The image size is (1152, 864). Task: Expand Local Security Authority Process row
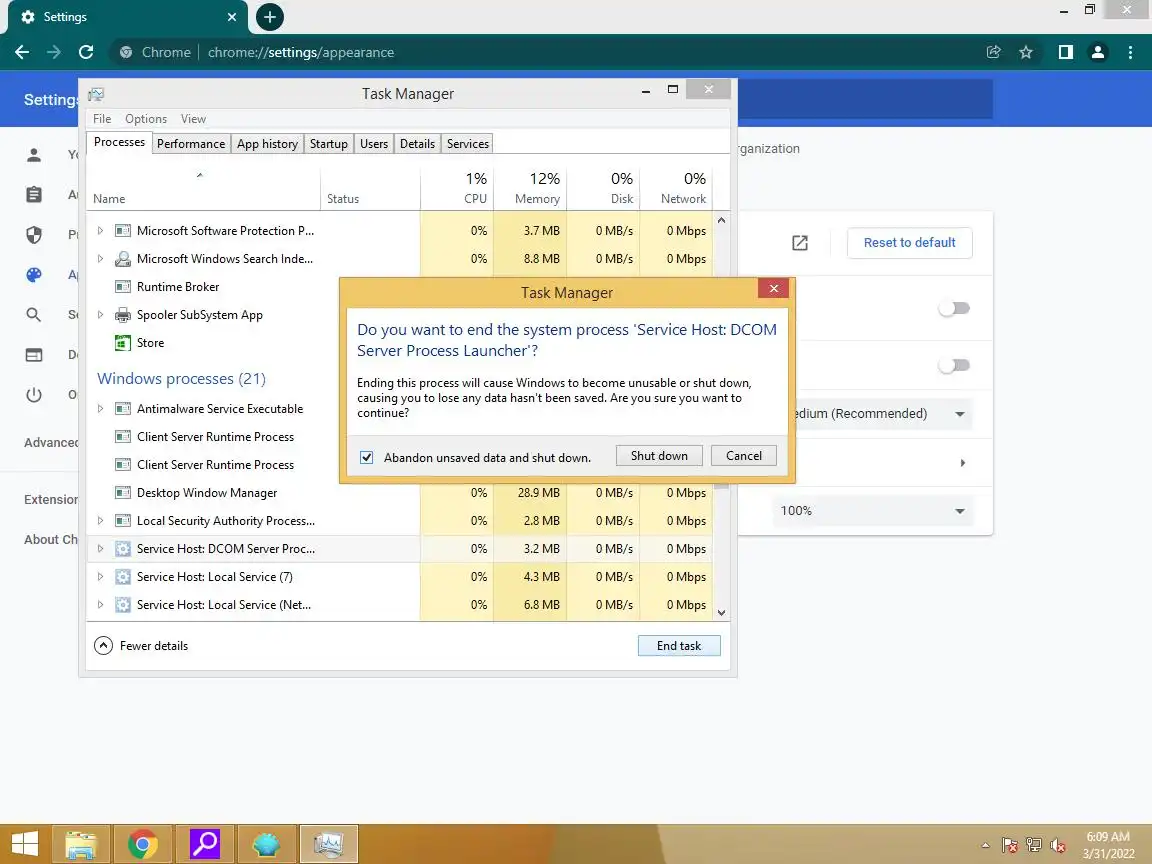coord(101,520)
